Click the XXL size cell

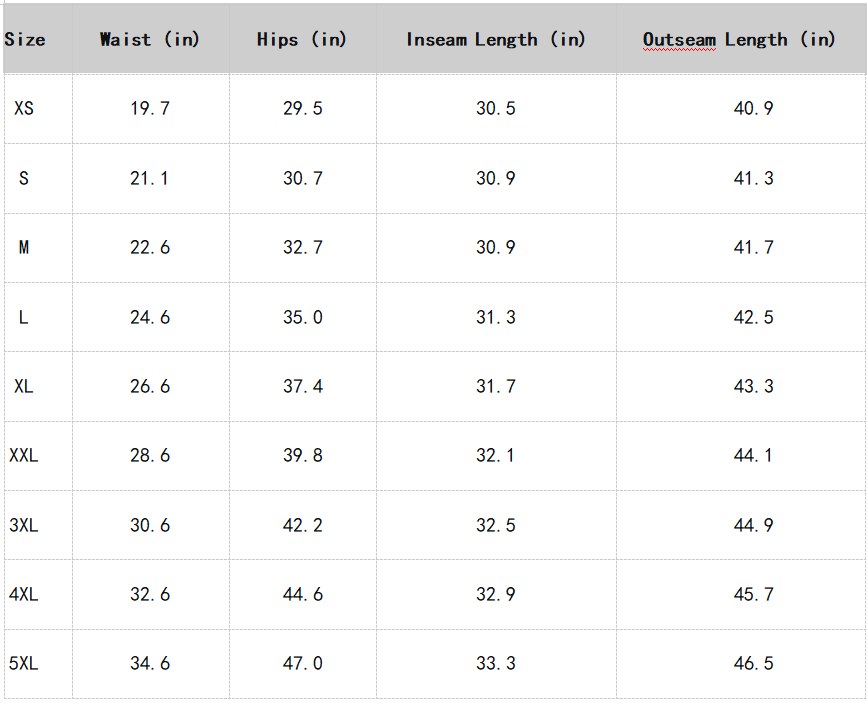(x=24, y=455)
